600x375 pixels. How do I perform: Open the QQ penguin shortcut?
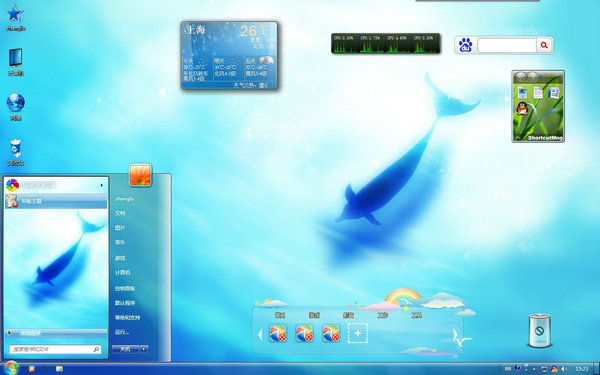coord(522,109)
